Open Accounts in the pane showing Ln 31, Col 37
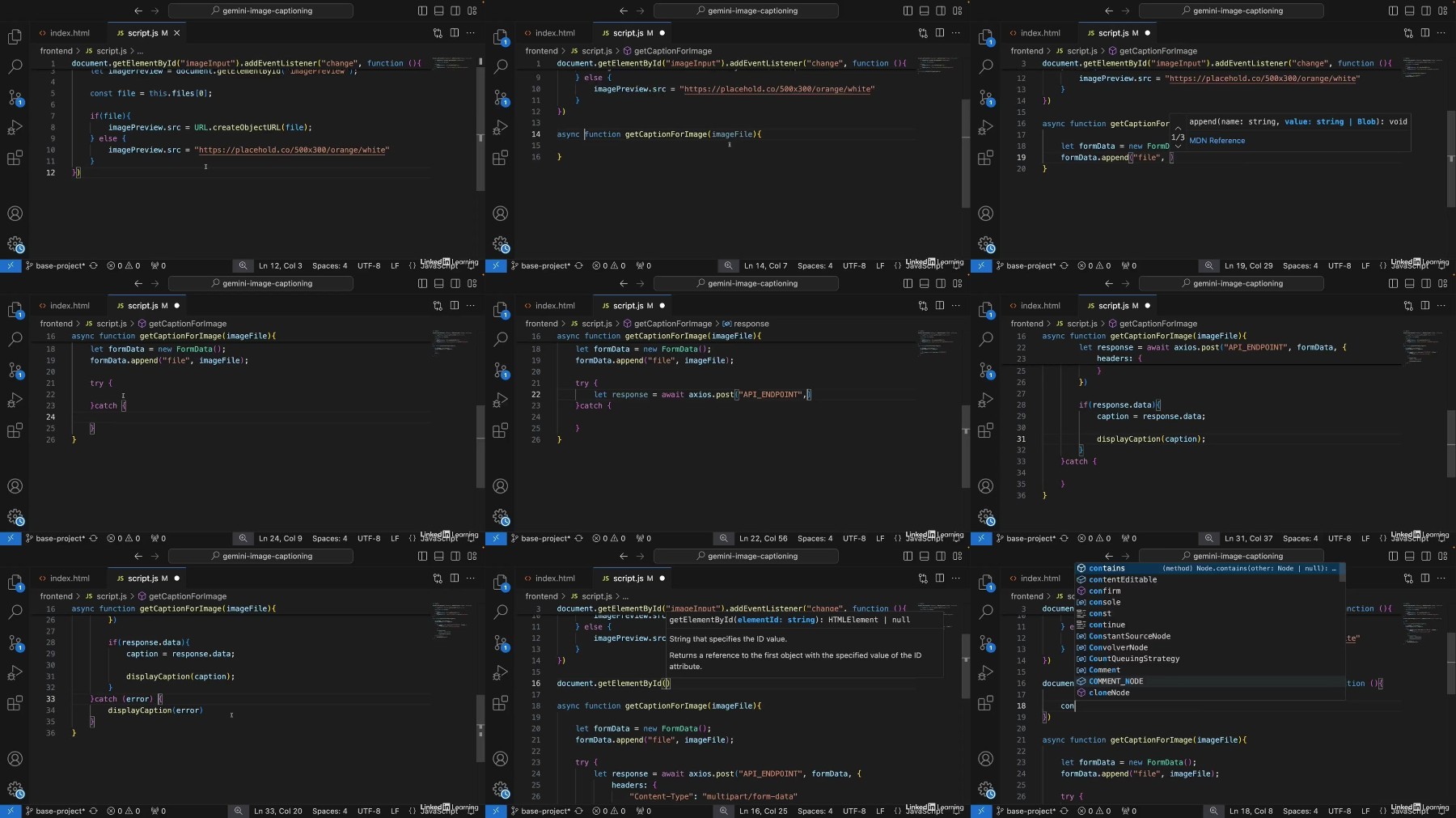The width and height of the screenshot is (1456, 818). coord(986,486)
